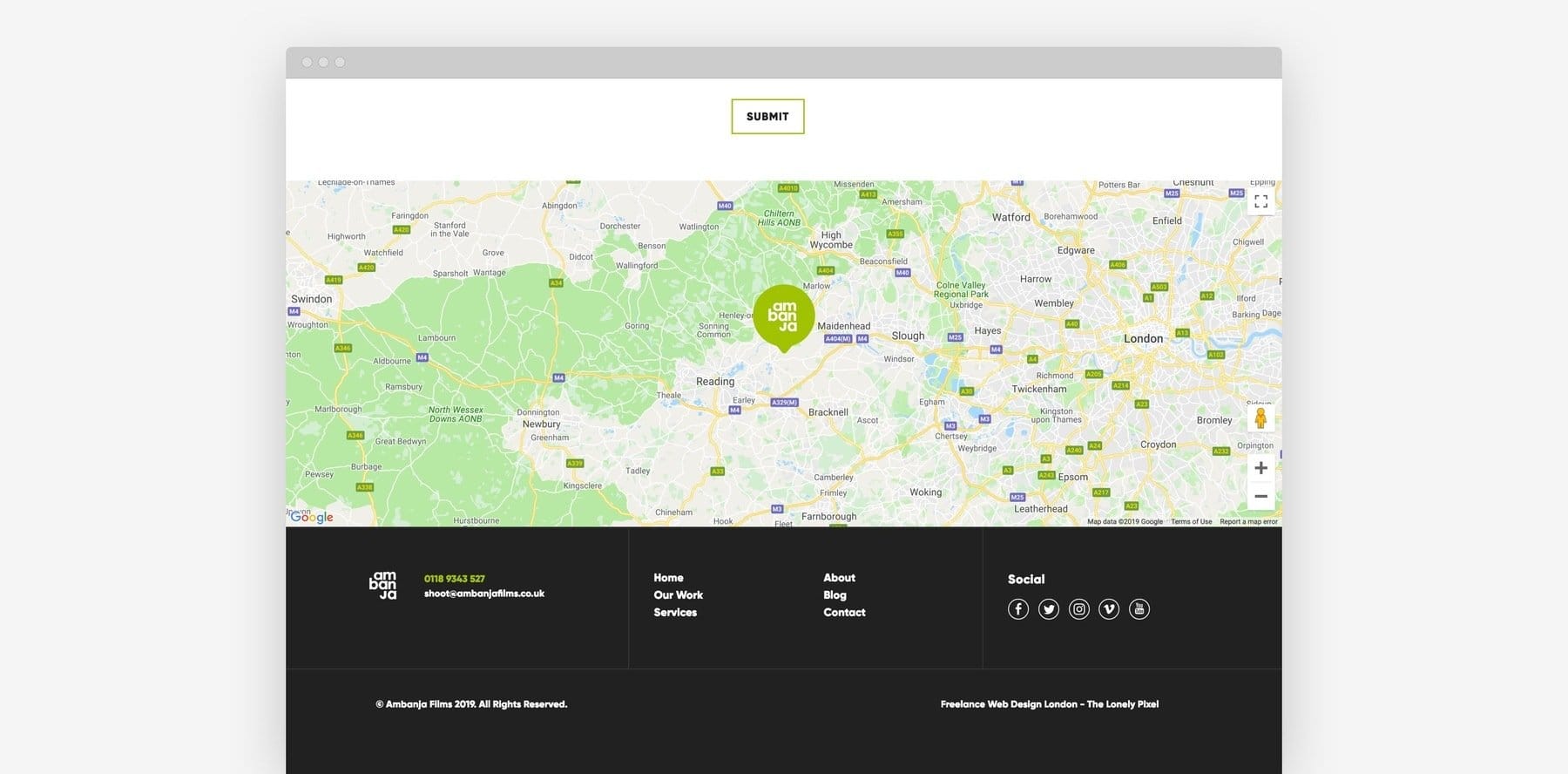
Task: Click the green Ambanja map marker
Action: click(784, 316)
